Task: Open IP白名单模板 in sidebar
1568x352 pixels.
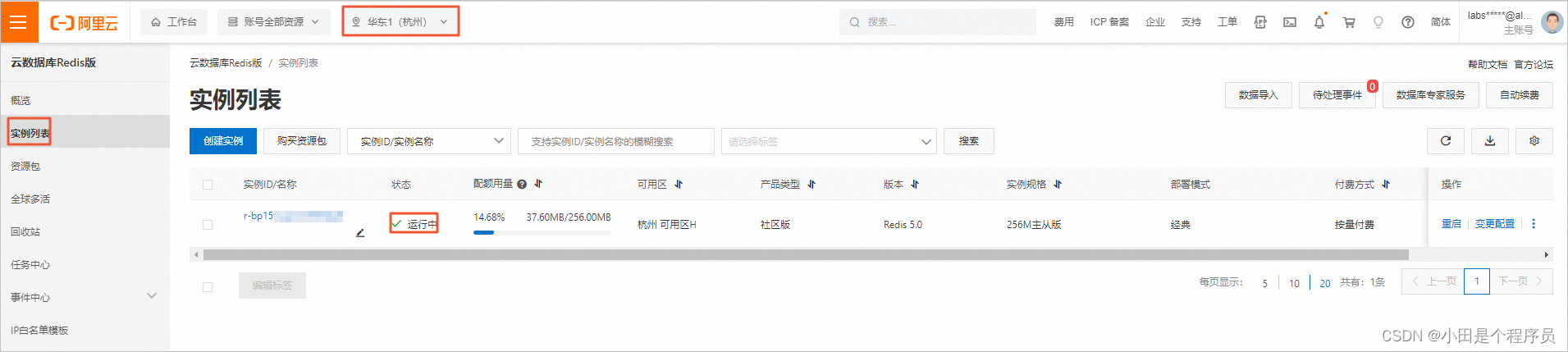Action: tap(39, 330)
